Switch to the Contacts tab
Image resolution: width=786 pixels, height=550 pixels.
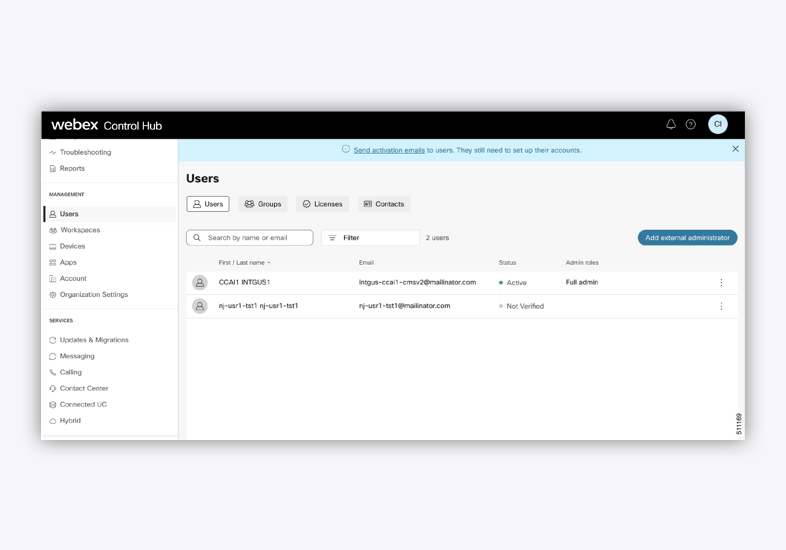384,204
